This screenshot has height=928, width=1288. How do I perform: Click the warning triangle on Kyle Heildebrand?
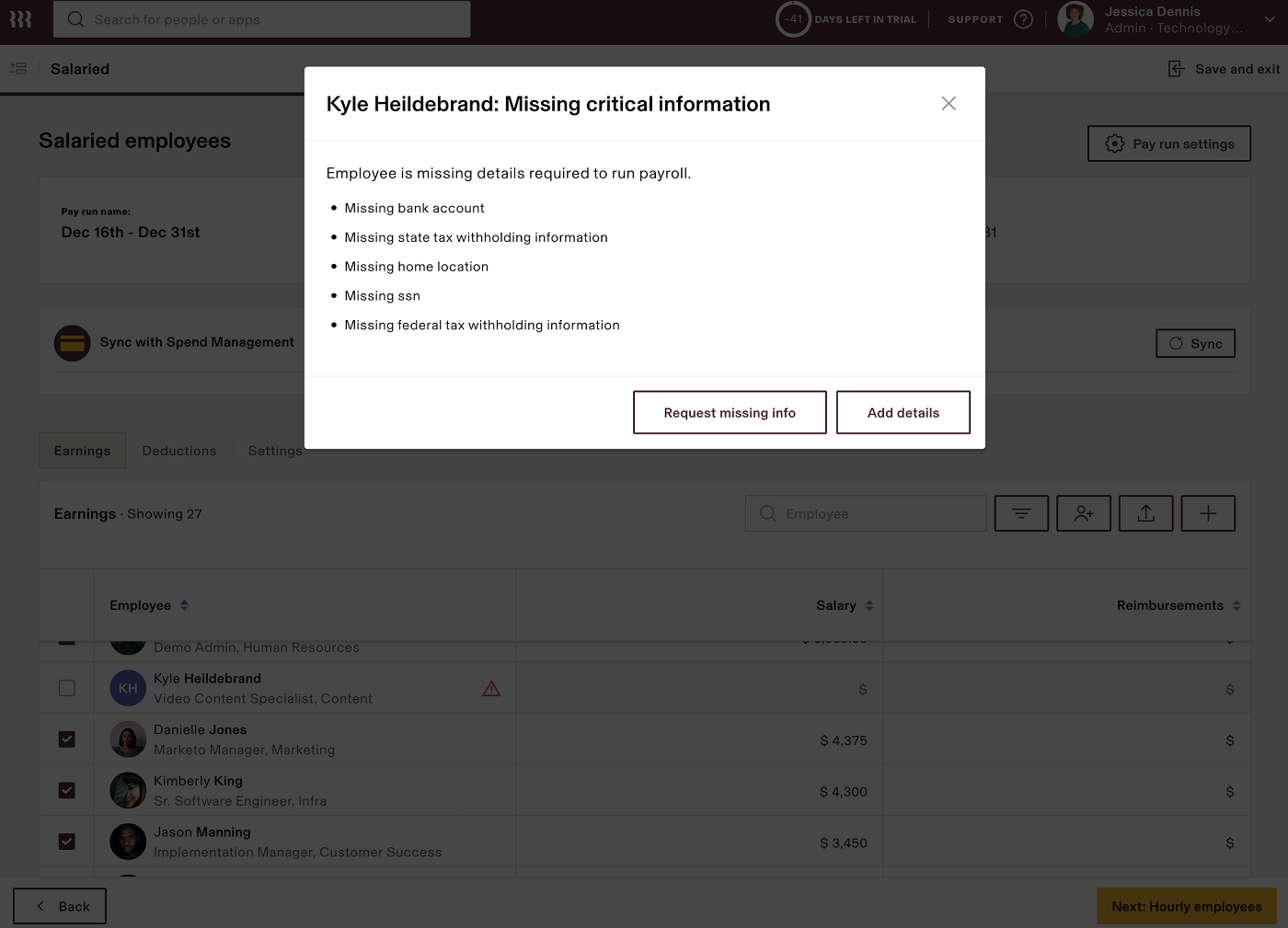pos(492,688)
